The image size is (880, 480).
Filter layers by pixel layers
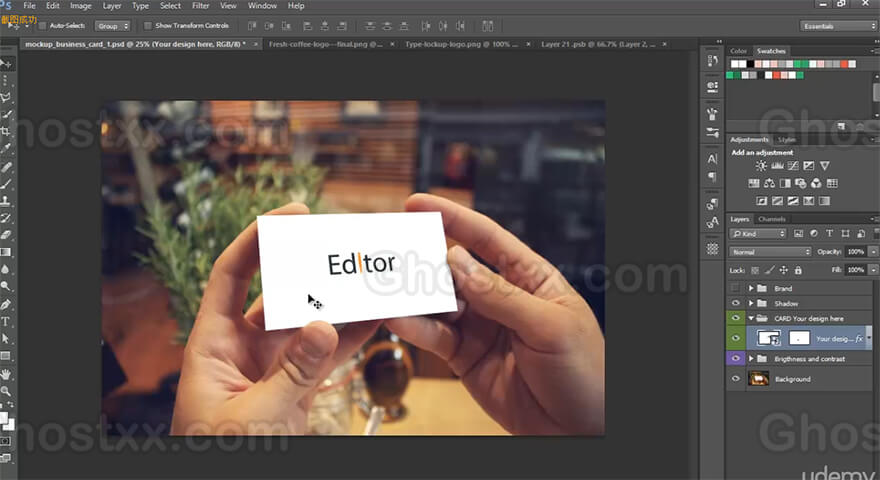tap(799, 234)
